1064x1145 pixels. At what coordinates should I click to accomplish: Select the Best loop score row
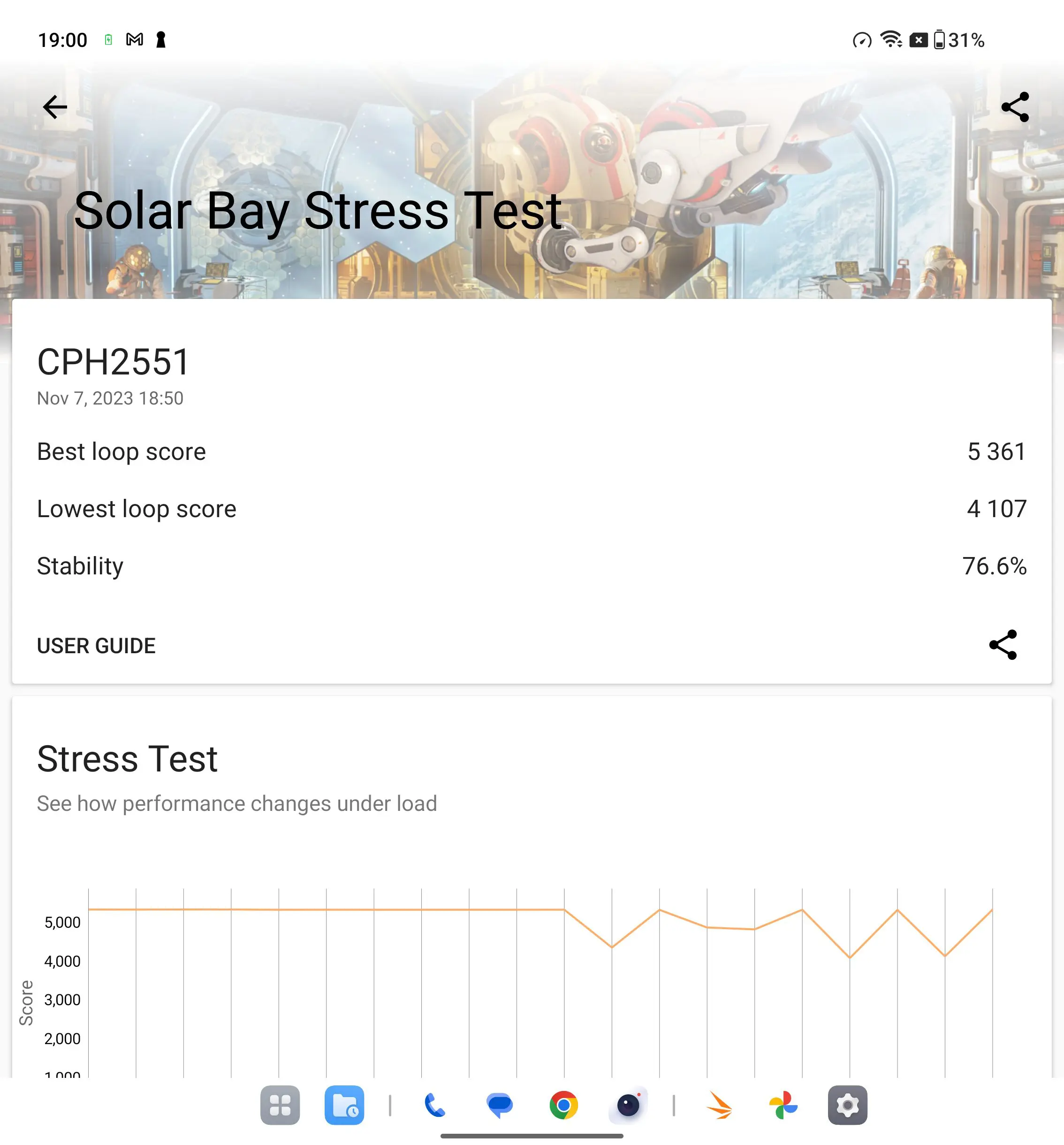[532, 451]
